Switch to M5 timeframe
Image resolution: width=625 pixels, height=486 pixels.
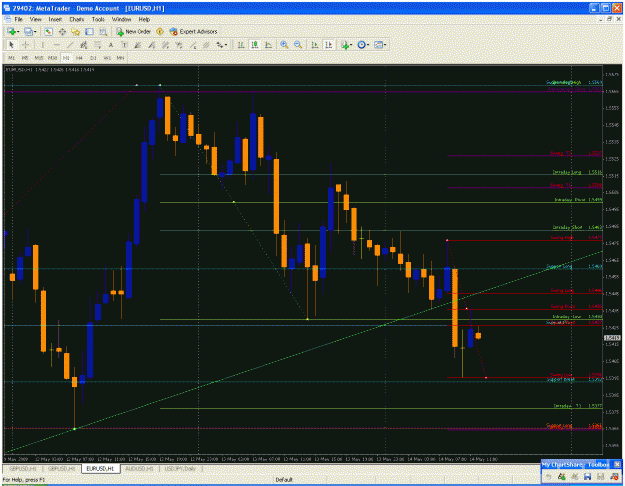coord(25,58)
